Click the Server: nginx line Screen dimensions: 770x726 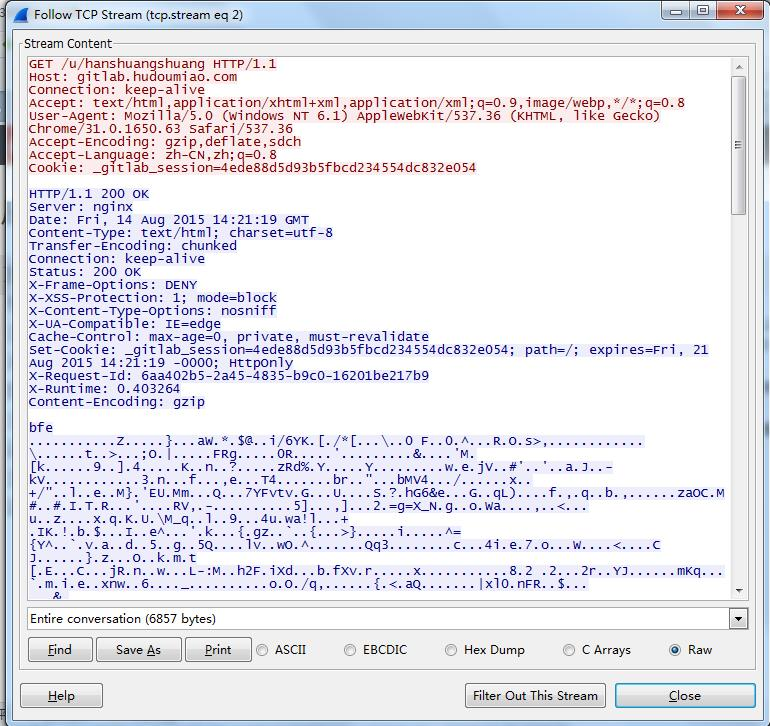81,207
